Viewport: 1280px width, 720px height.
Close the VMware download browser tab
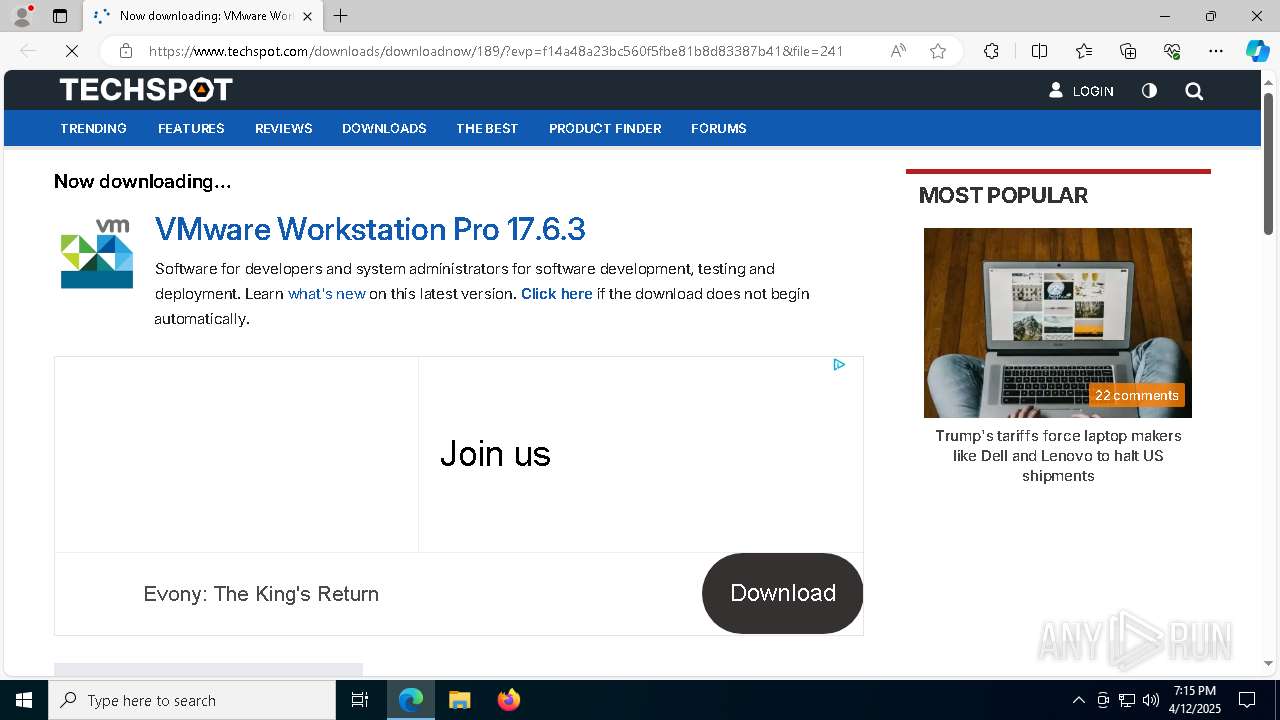[307, 16]
